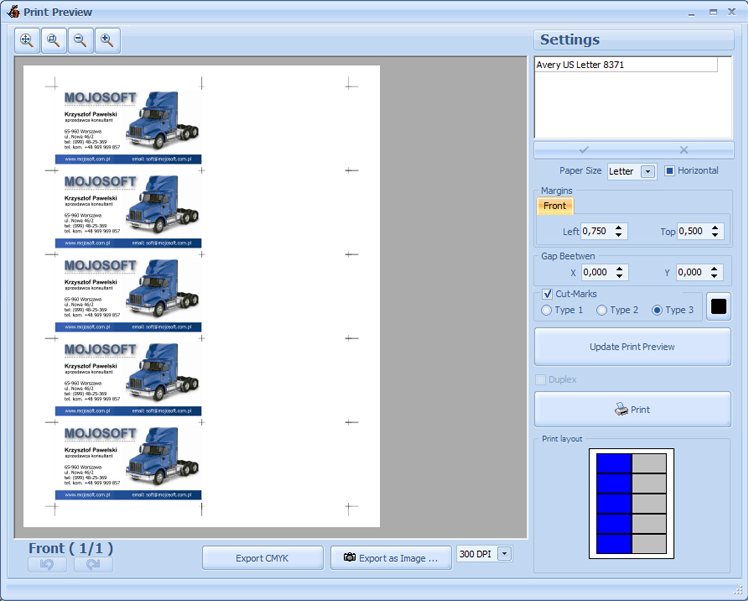Click the next page arrow icon

click(x=93, y=564)
